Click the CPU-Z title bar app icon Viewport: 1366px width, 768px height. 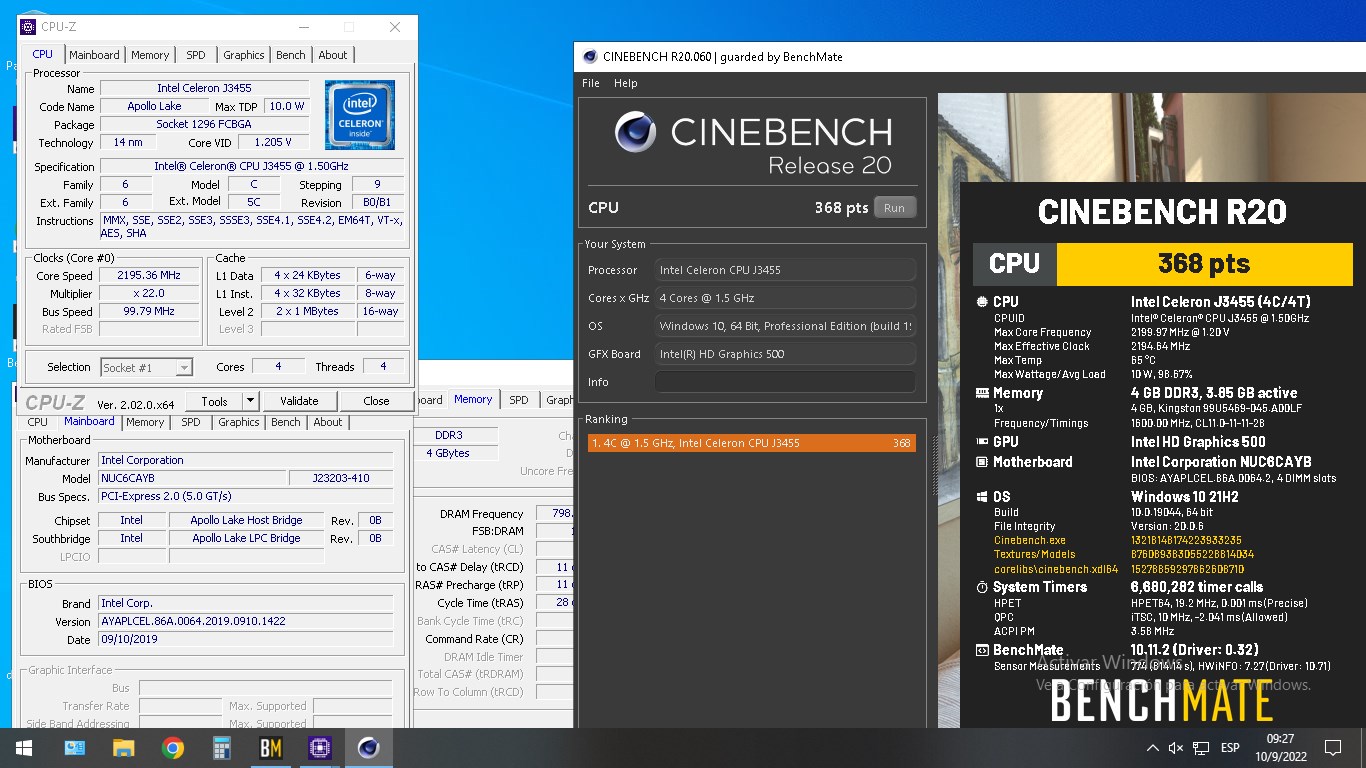pyautogui.click(x=27, y=27)
